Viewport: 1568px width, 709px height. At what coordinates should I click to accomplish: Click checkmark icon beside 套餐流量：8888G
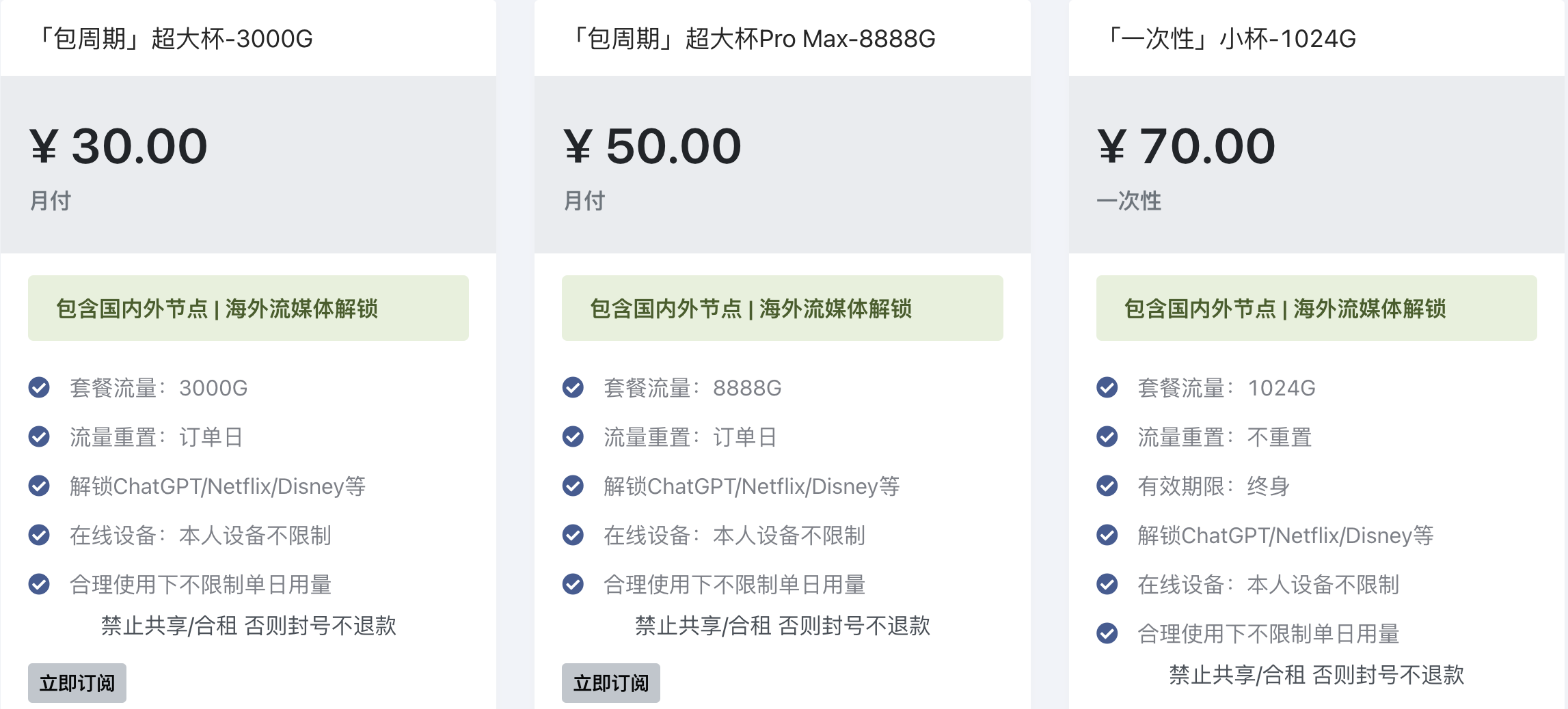point(573,388)
